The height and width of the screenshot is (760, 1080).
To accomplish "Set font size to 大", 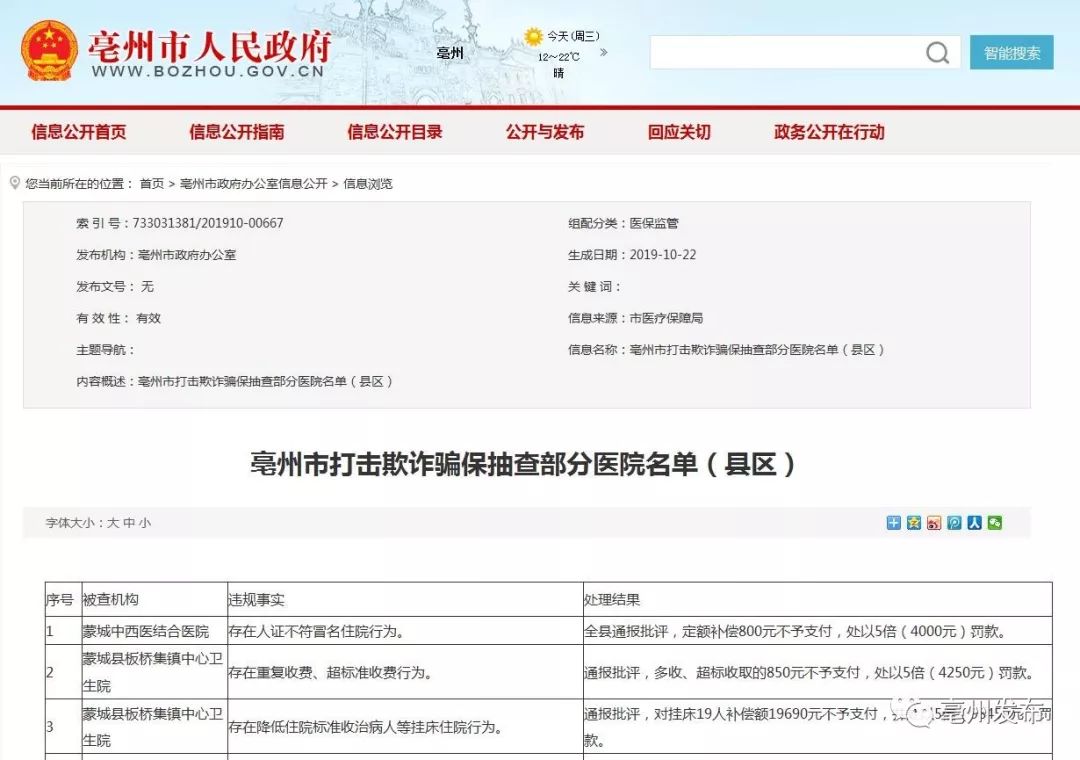I will [113, 523].
